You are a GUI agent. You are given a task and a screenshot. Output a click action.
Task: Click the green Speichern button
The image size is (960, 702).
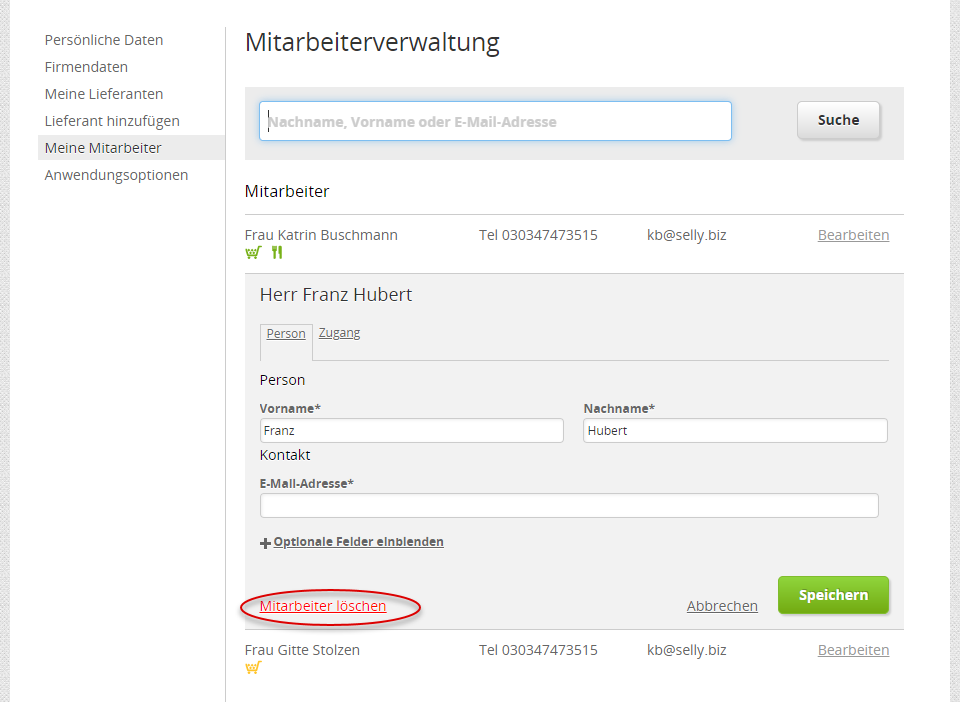pos(833,595)
